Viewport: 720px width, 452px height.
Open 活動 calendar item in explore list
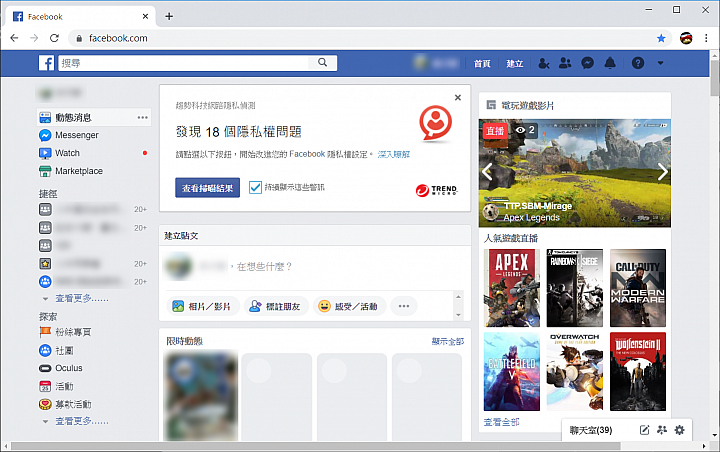click(x=56, y=386)
